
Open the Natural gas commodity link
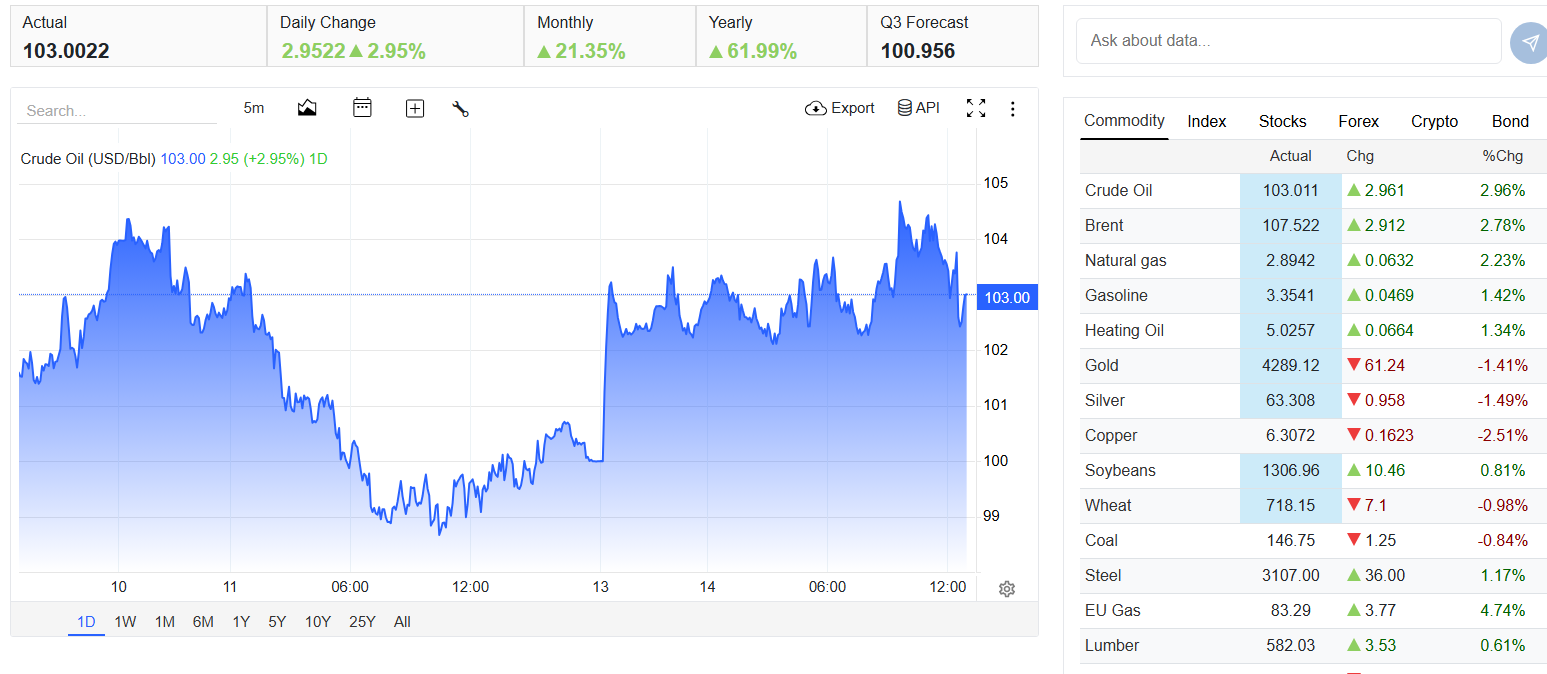coord(1125,260)
